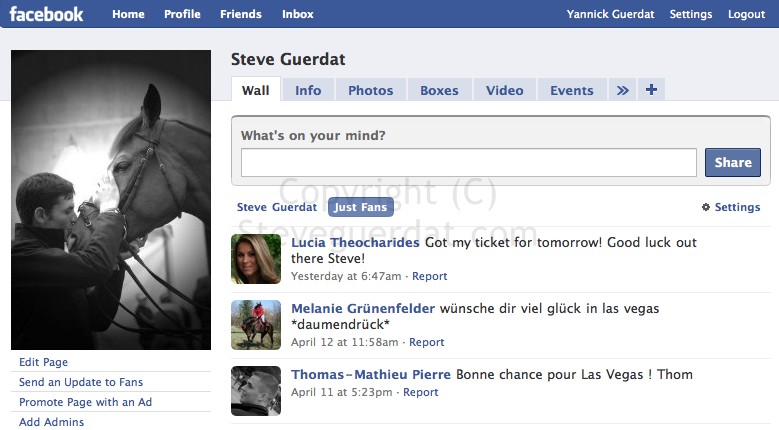The width and height of the screenshot is (779, 430).
Task: Open Steve Guerdat profile photo
Action: point(111,200)
